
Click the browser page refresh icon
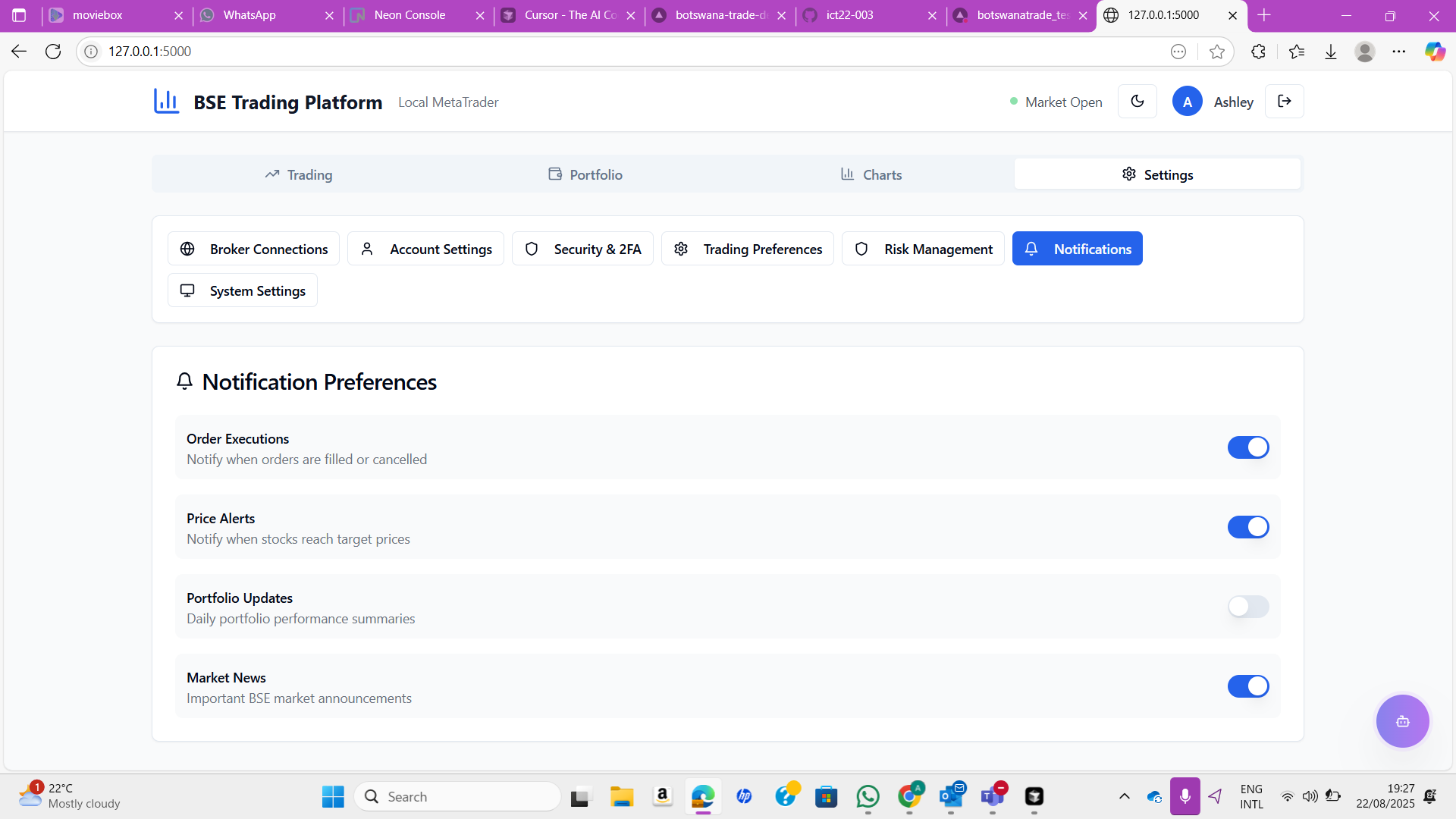pos(53,52)
